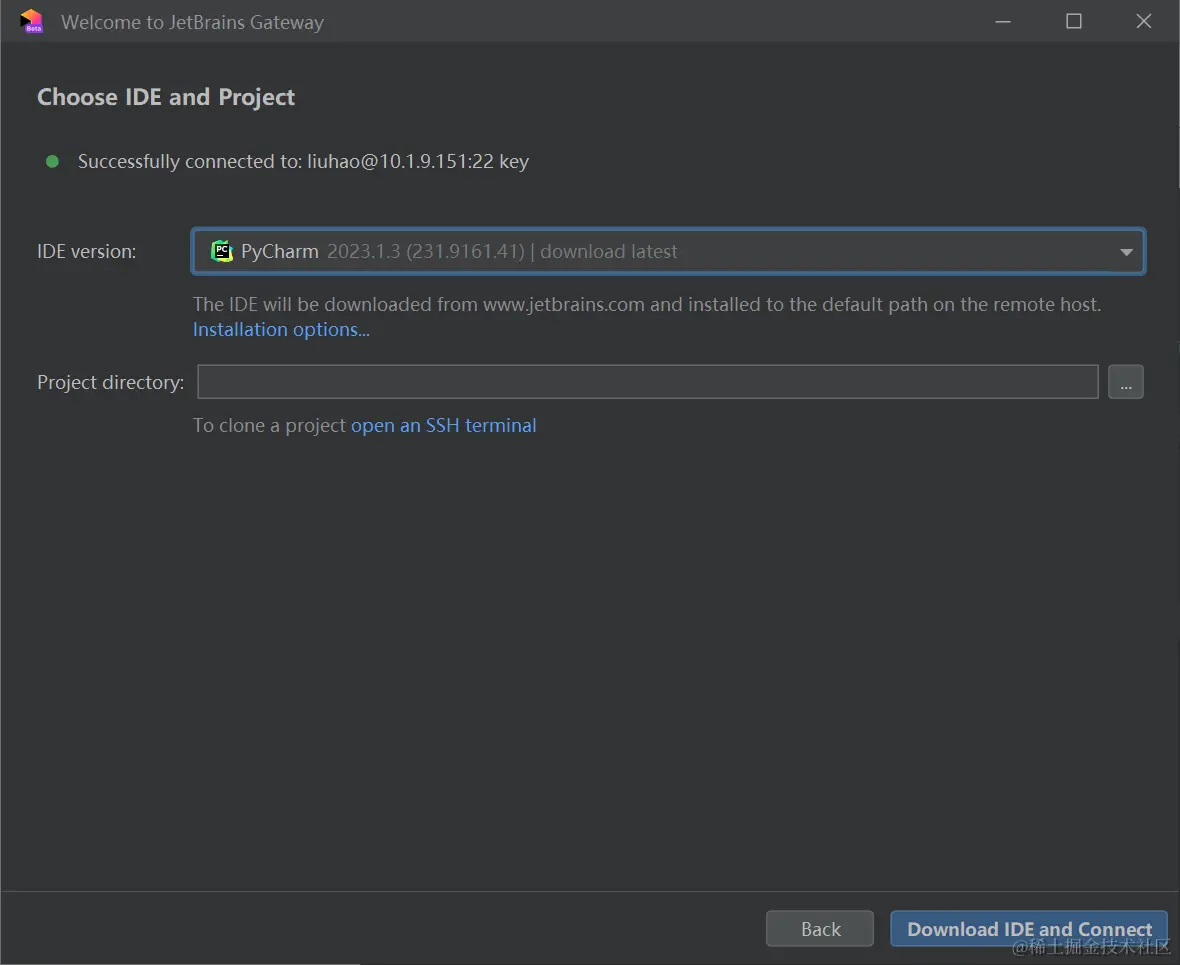Open the Installation options link

click(281, 330)
